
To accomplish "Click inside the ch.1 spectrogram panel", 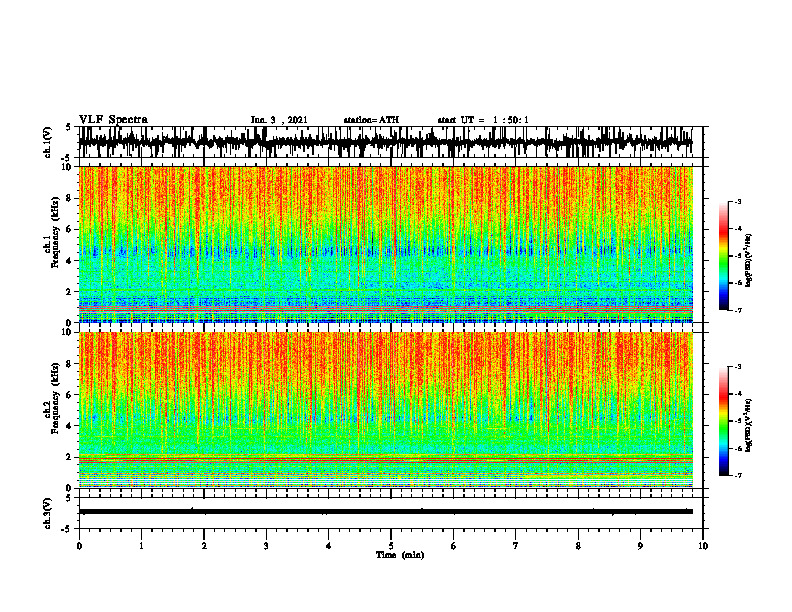I will tap(385, 244).
